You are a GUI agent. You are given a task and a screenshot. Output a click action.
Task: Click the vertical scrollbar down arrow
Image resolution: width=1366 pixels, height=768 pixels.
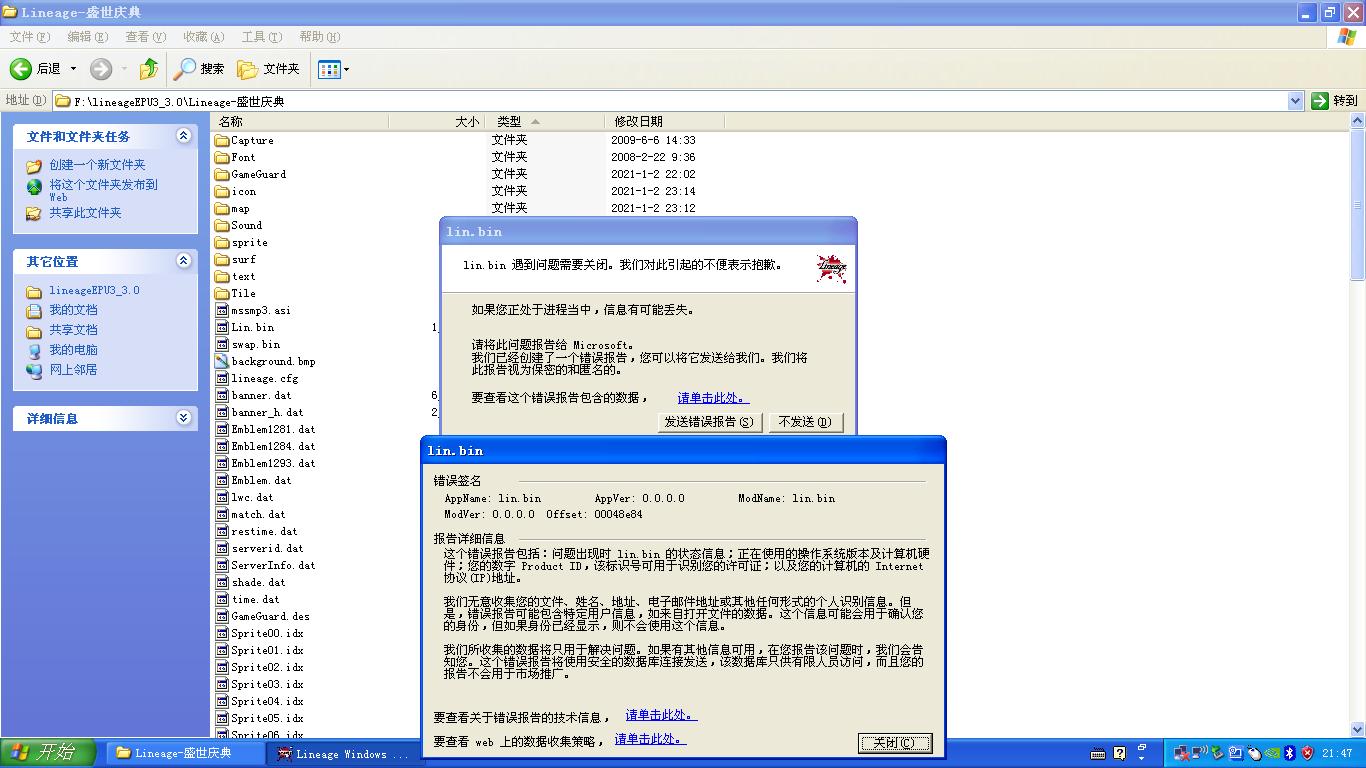pos(1357,729)
